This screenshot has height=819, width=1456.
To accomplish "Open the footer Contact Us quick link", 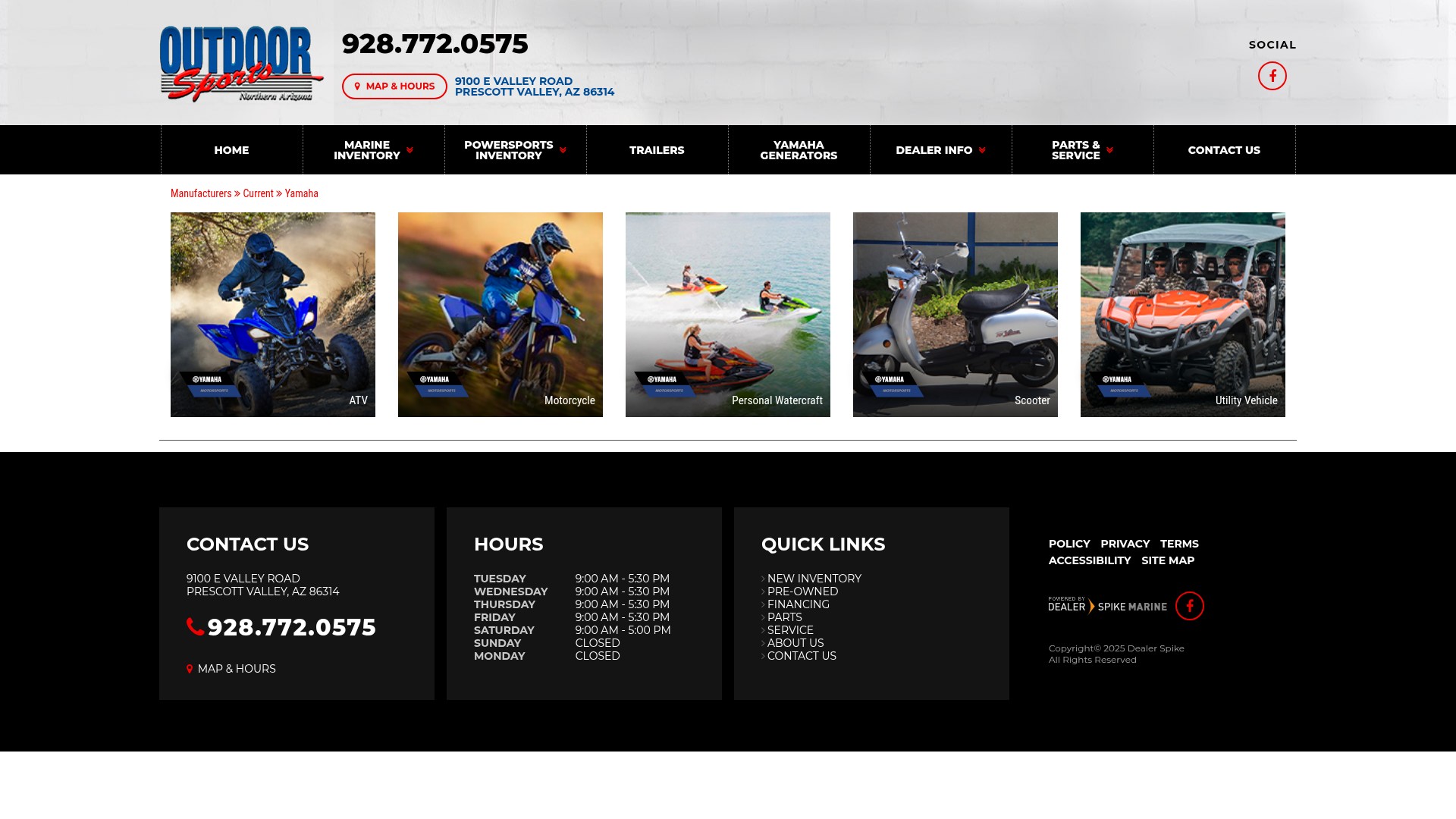I will pos(802,656).
